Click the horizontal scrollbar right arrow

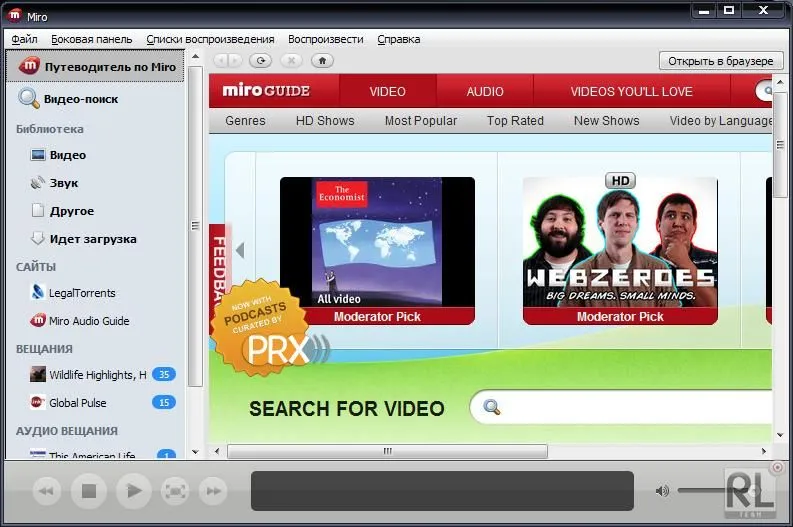pyautogui.click(x=764, y=451)
